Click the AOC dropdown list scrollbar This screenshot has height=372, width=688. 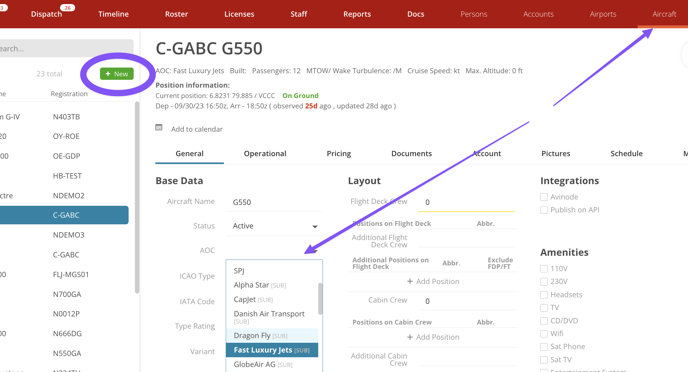pyautogui.click(x=320, y=298)
